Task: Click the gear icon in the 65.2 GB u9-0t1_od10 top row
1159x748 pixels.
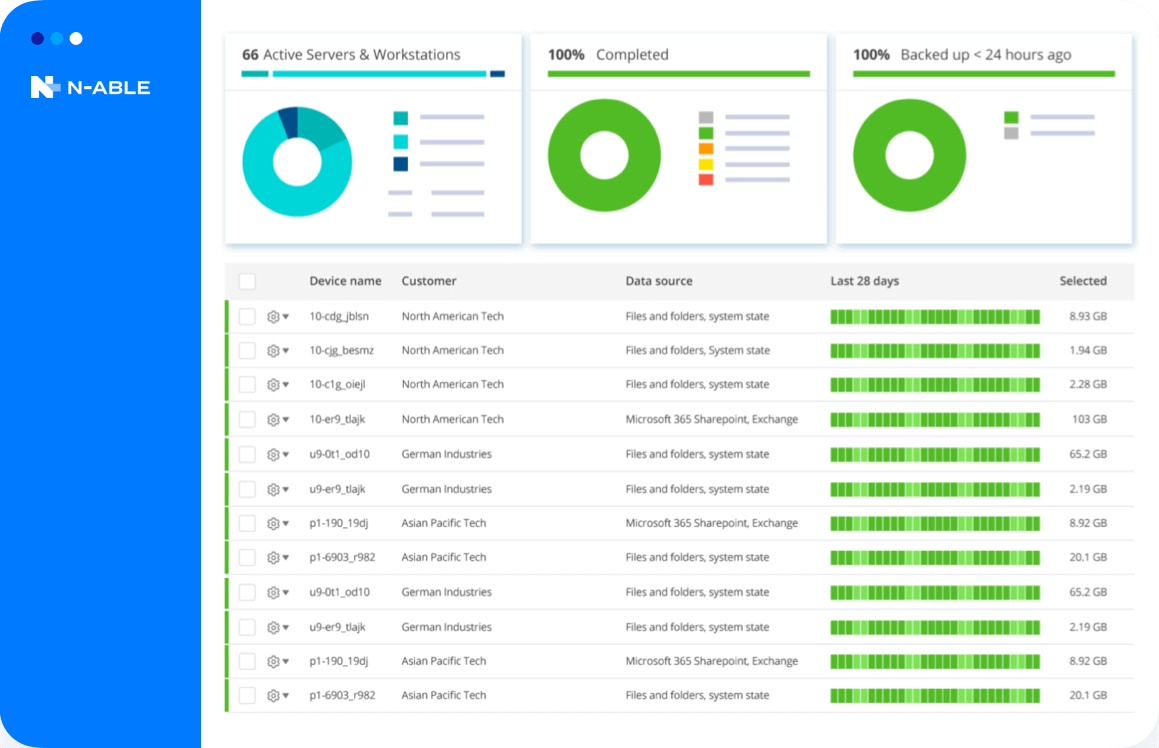Action: tap(273, 454)
